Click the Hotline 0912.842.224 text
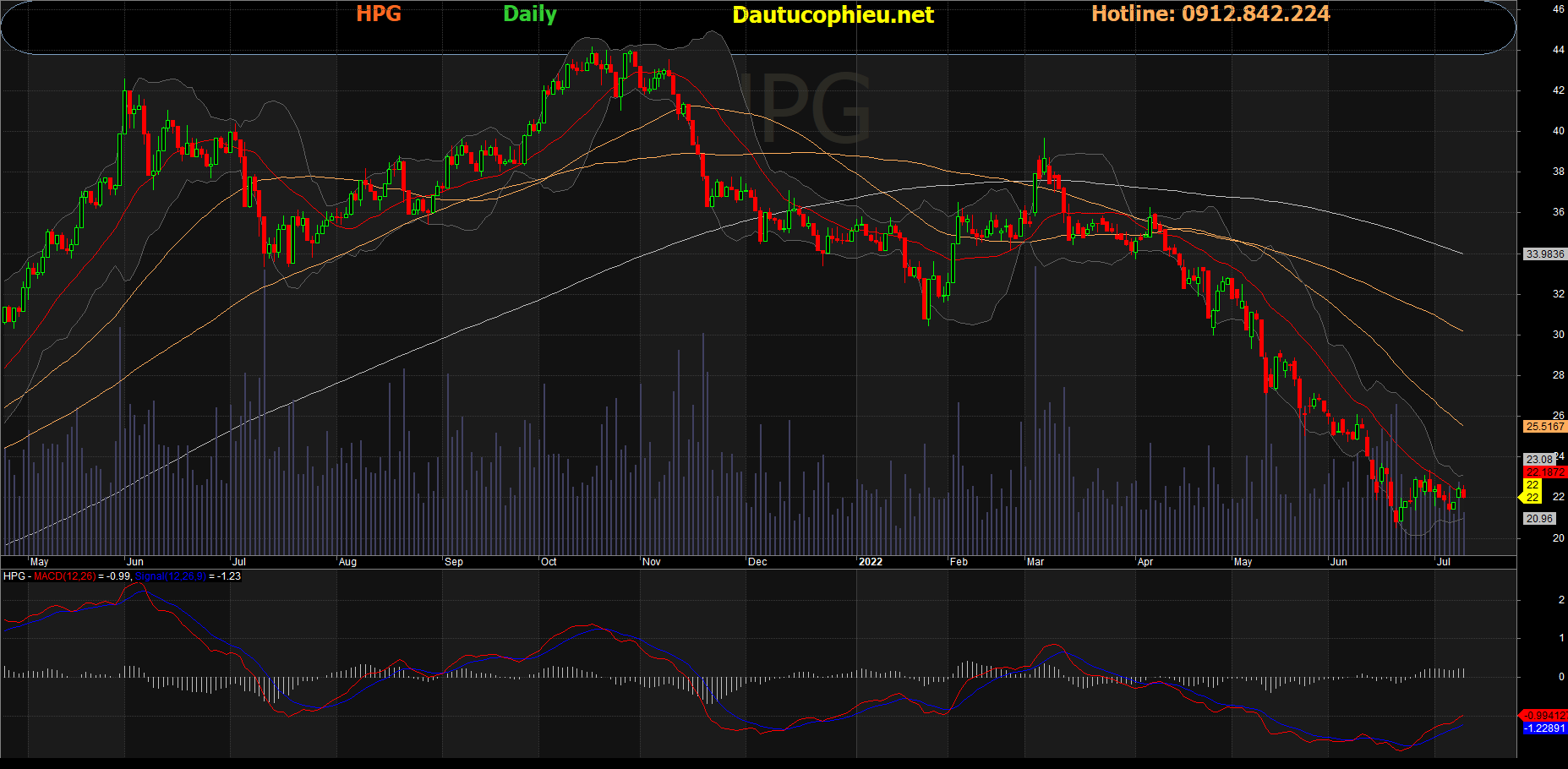1568x769 pixels. [x=1210, y=14]
